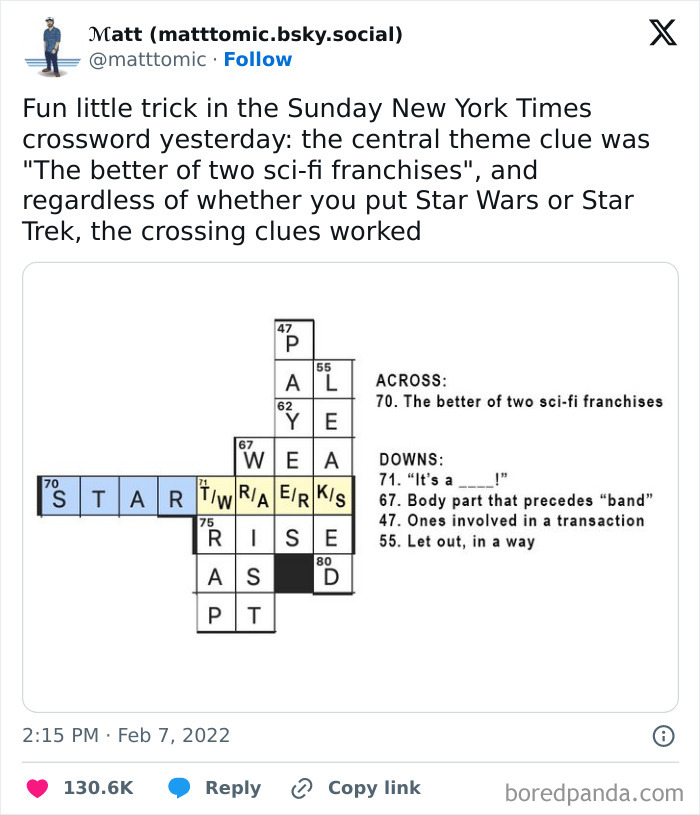Click the boredpanda.com watermark
This screenshot has width=700, height=815.
[597, 788]
